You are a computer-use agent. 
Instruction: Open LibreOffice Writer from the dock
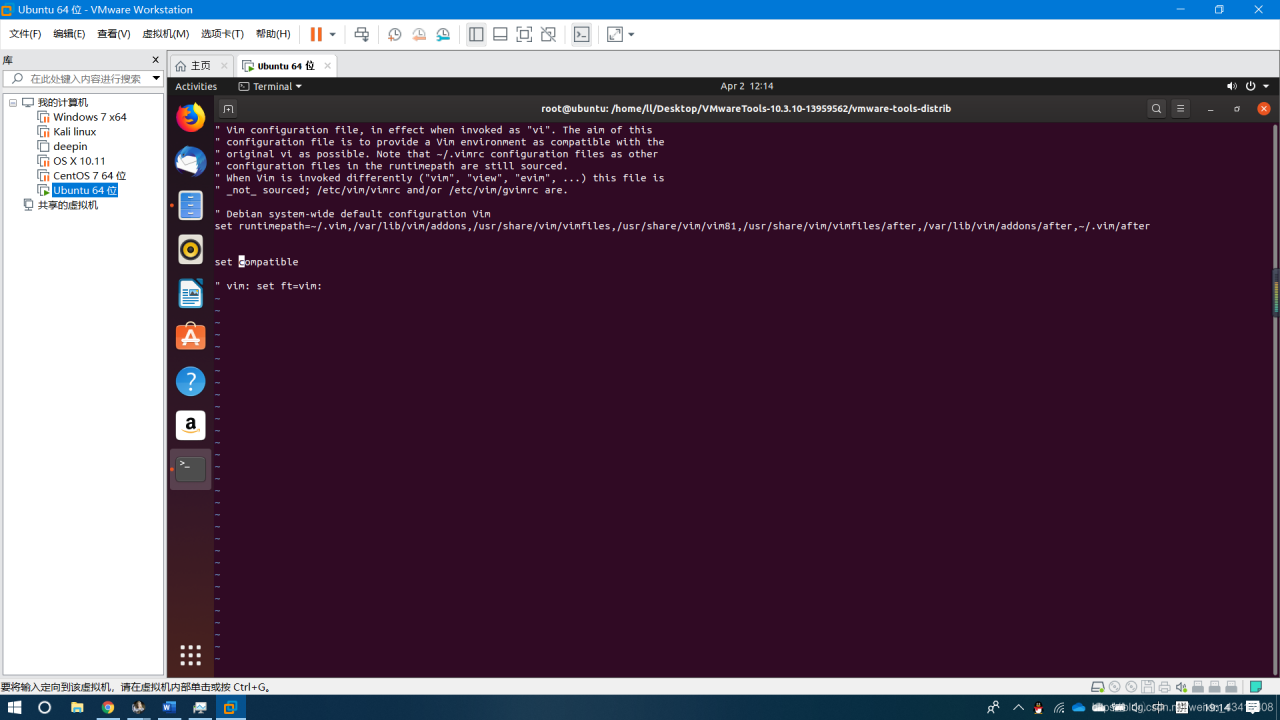point(190,293)
